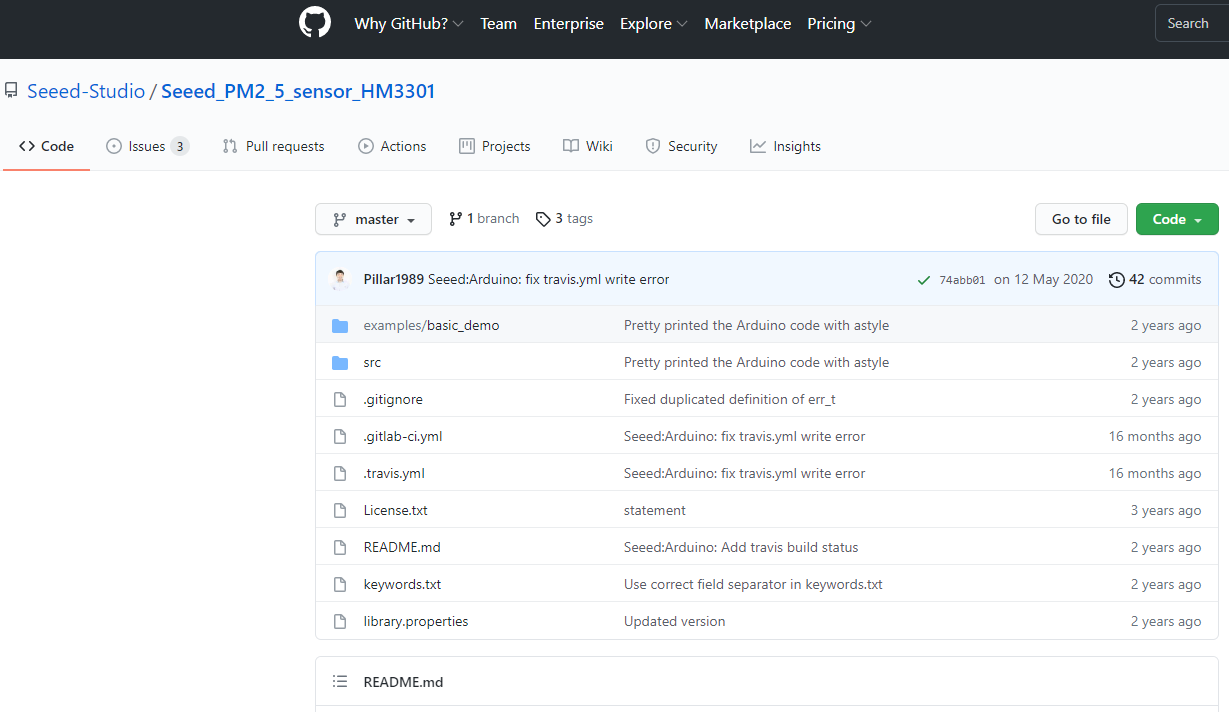Switch to the Security tab
Screen dimensions: 1229x712
pyautogui.click(x=681, y=146)
